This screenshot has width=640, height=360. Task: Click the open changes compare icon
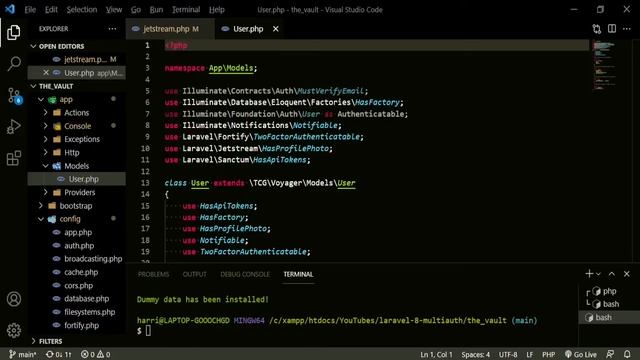tap(597, 29)
